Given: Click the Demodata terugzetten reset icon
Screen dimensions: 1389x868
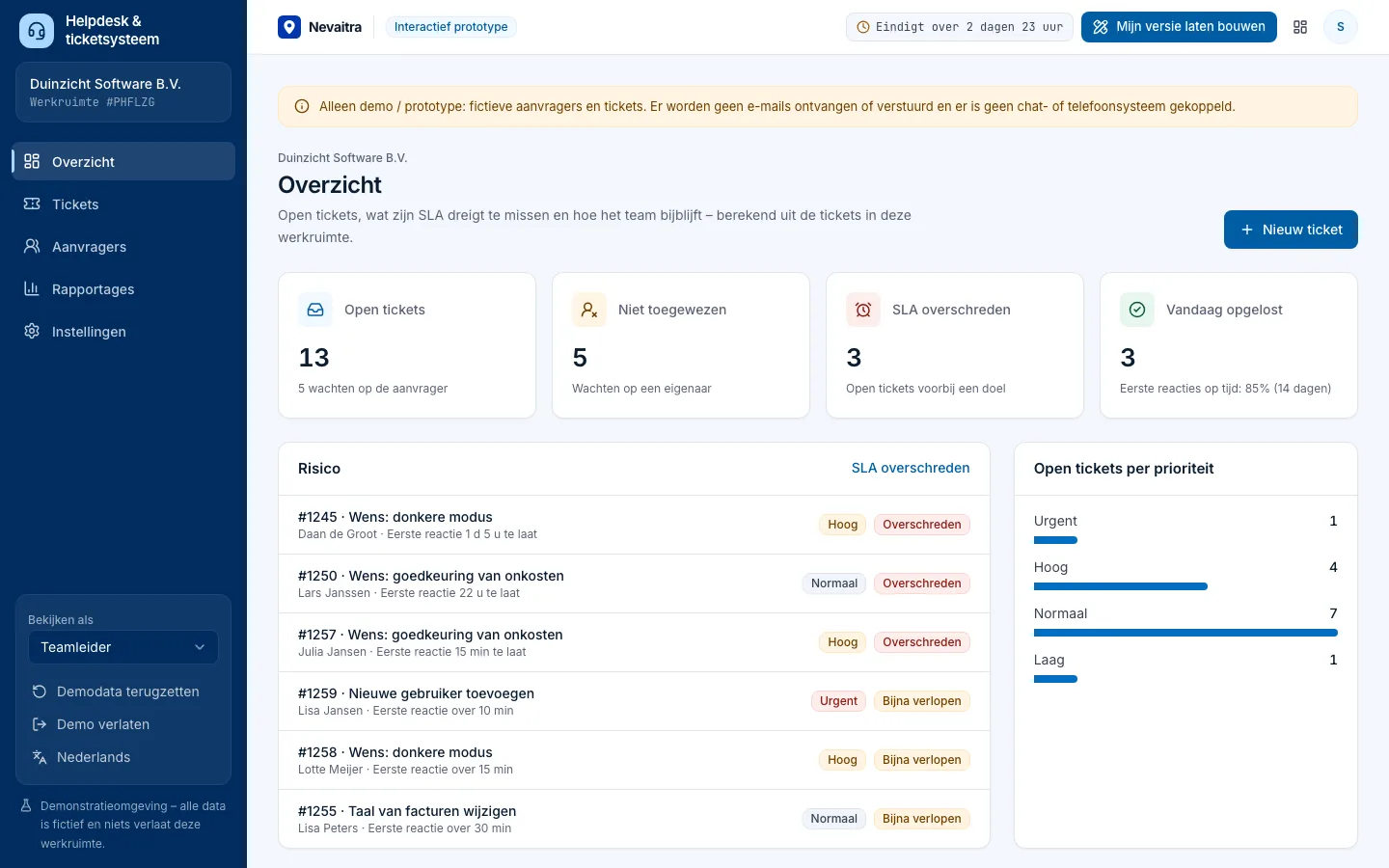Looking at the screenshot, I should (40, 692).
